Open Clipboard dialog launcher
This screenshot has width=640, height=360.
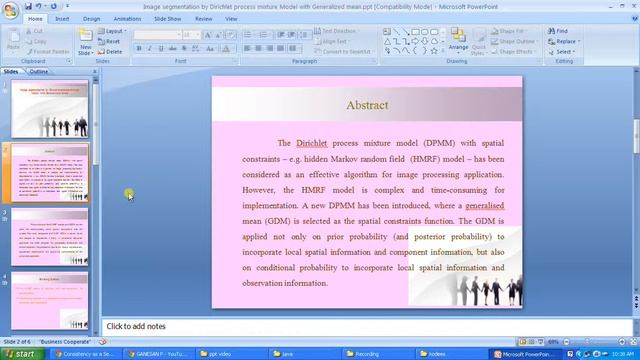point(69,61)
